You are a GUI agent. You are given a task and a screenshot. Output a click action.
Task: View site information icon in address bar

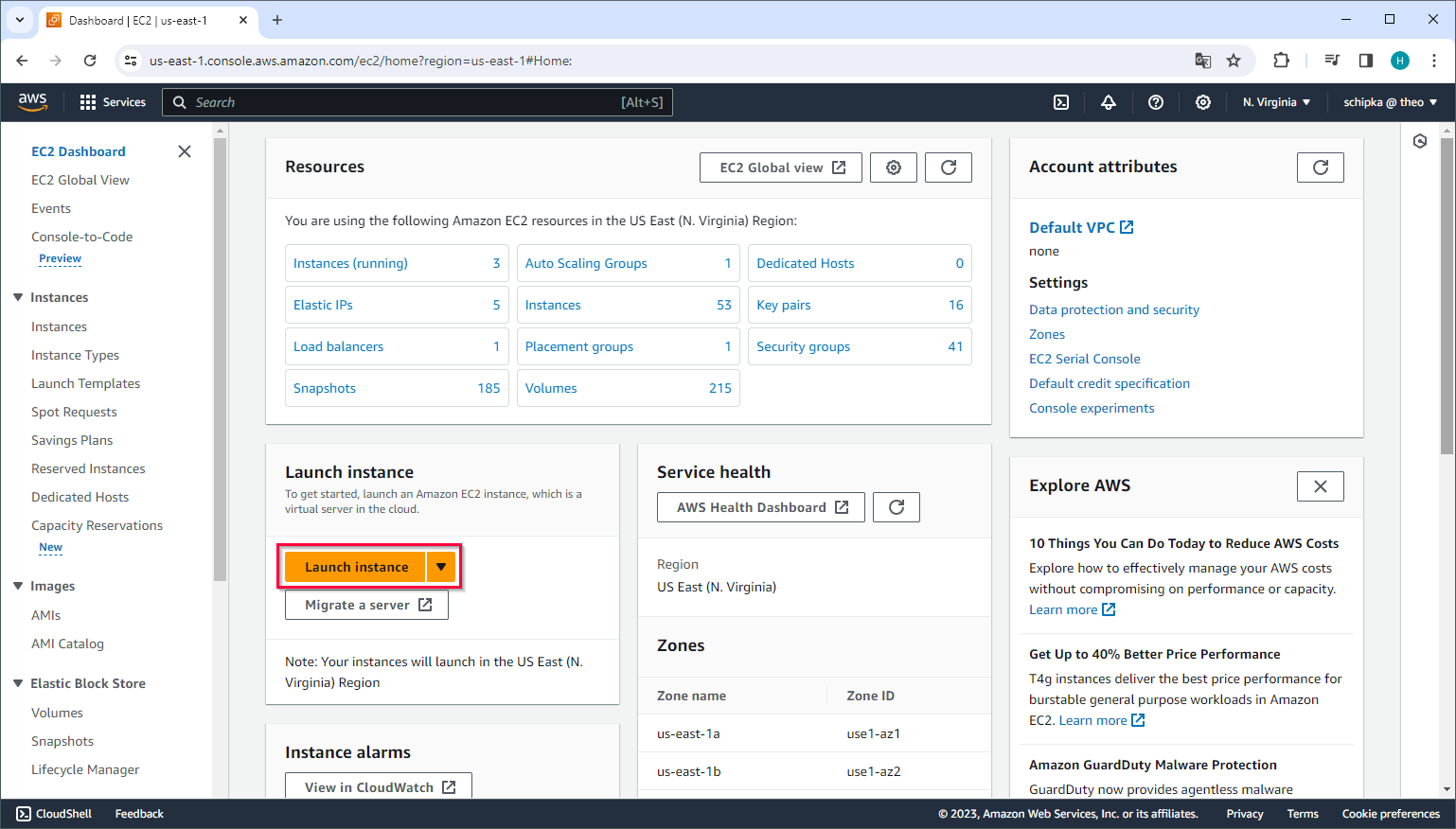click(x=131, y=61)
